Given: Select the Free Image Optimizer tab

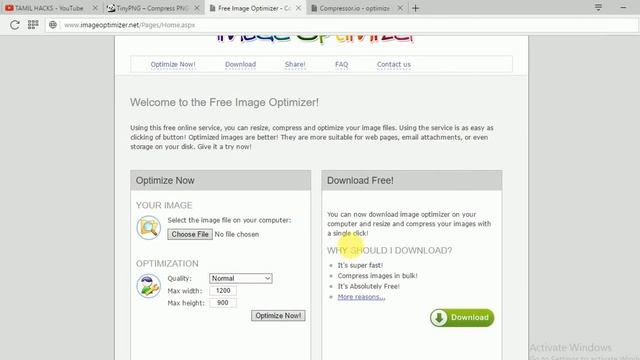Looking at the screenshot, I should [255, 8].
